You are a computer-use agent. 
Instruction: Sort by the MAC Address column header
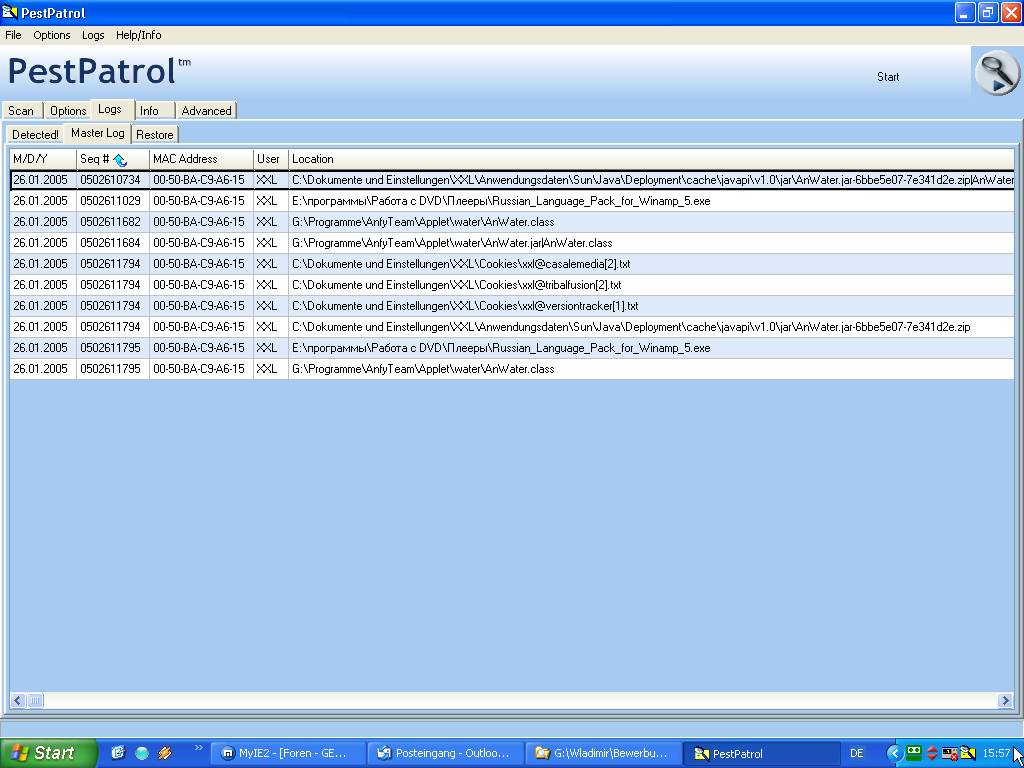[x=201, y=159]
